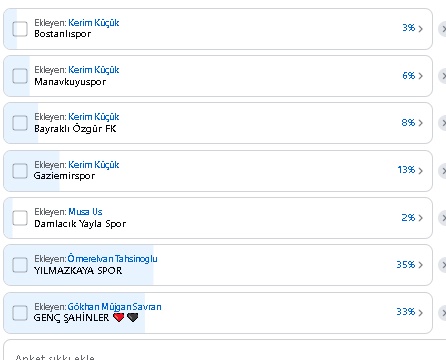Visit Ömerelvan Tahsinoglu profile

point(112,259)
